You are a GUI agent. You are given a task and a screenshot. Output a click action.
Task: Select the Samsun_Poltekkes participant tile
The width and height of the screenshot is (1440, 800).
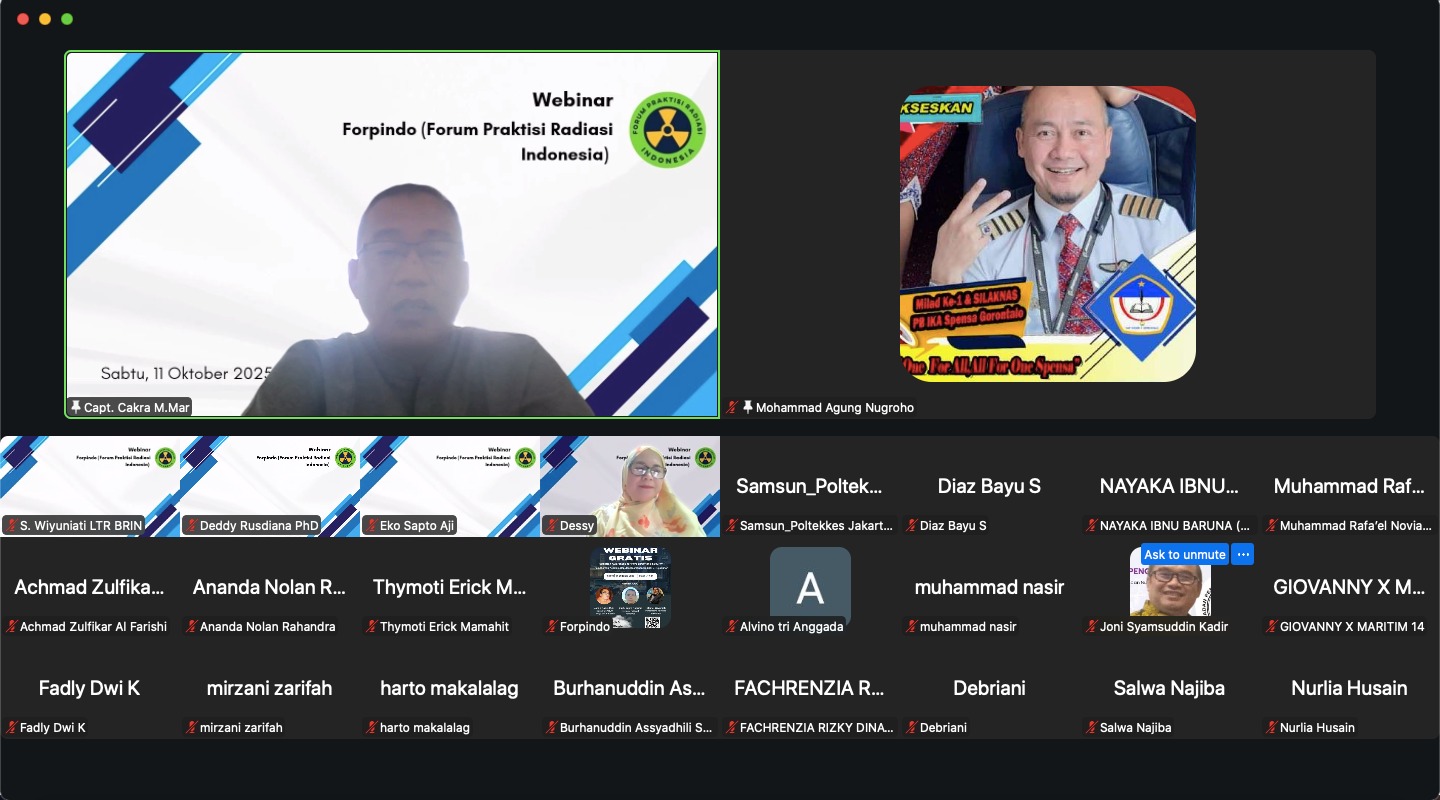(810, 487)
